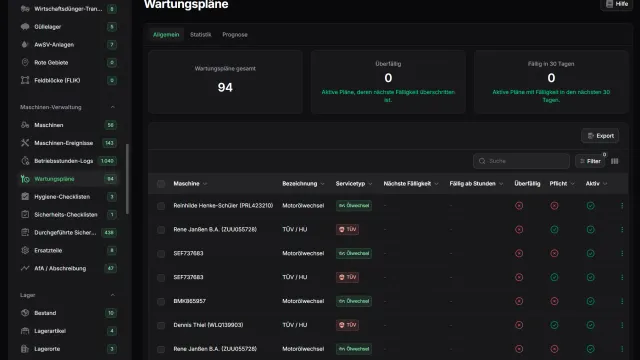Tick checkbox for Rene Janßen Motorölwechsel row

pos(161,349)
